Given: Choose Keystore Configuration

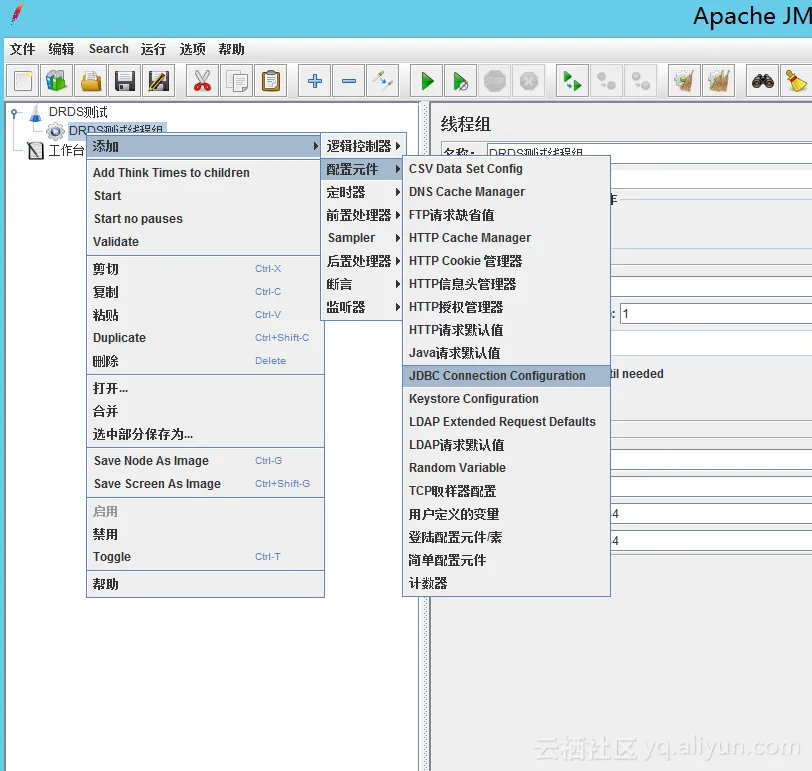Looking at the screenshot, I should click(x=506, y=399).
